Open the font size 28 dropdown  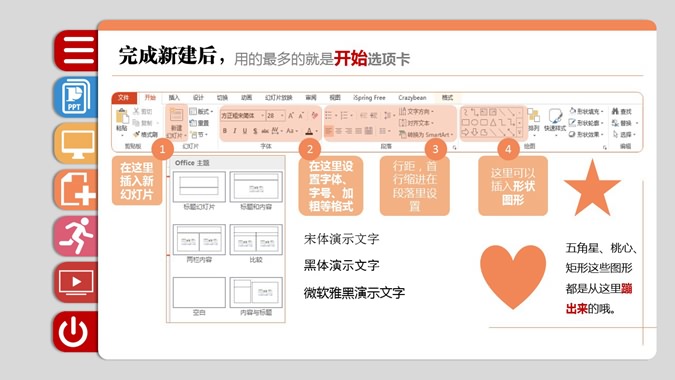tap(275, 116)
